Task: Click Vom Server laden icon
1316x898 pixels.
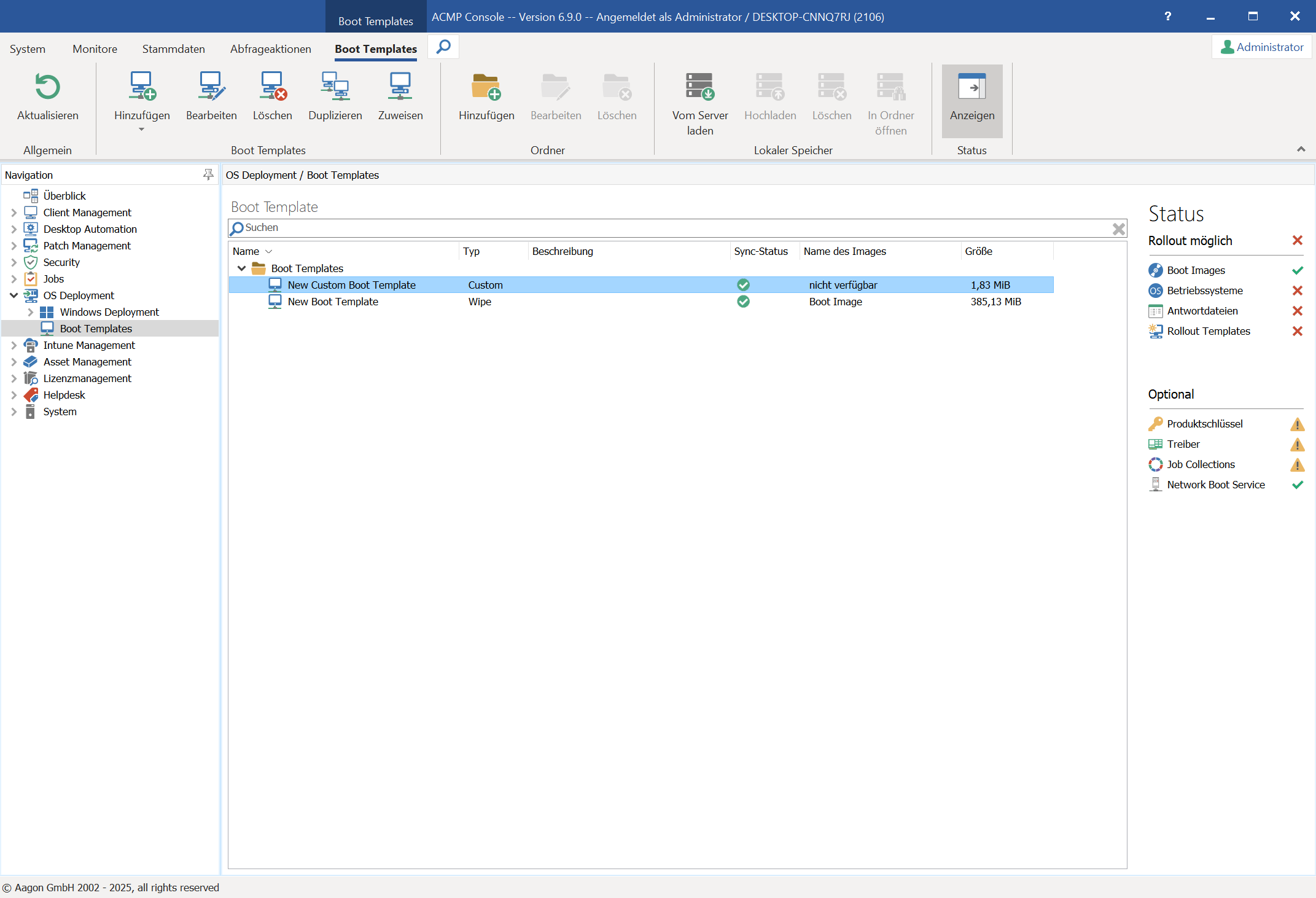Action: [699, 87]
